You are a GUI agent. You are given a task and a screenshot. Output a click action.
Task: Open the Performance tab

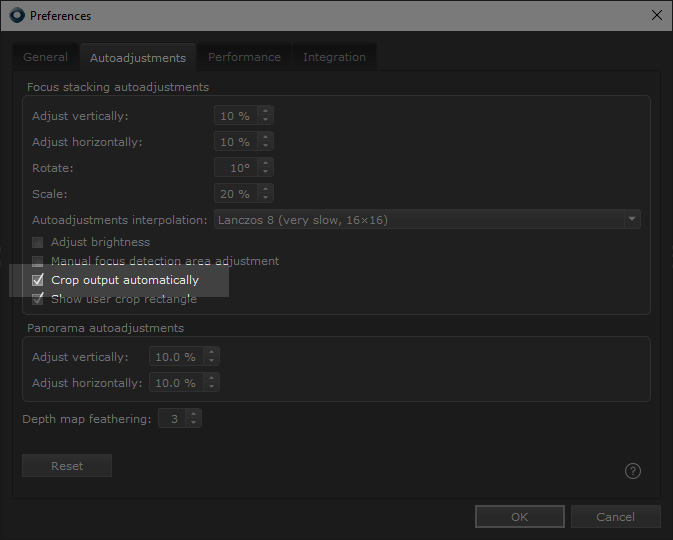point(244,57)
